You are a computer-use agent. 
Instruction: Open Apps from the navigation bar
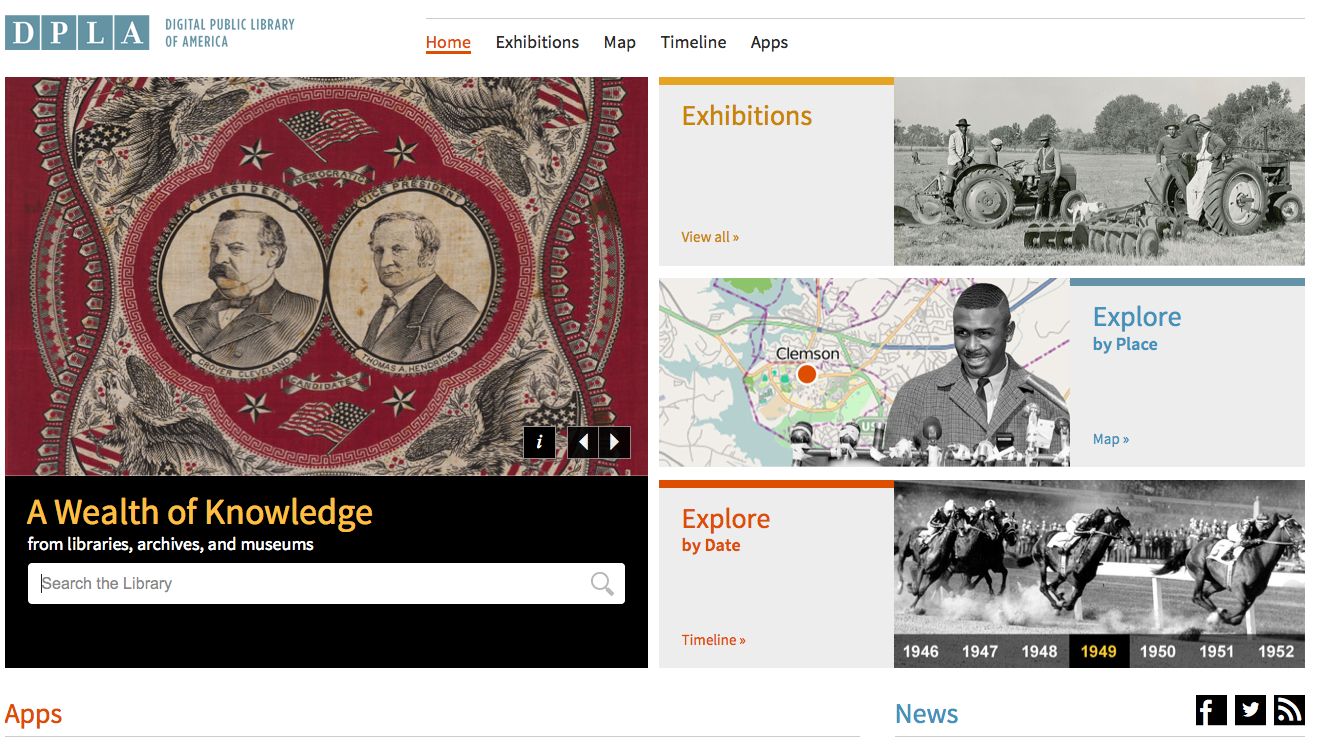point(769,42)
